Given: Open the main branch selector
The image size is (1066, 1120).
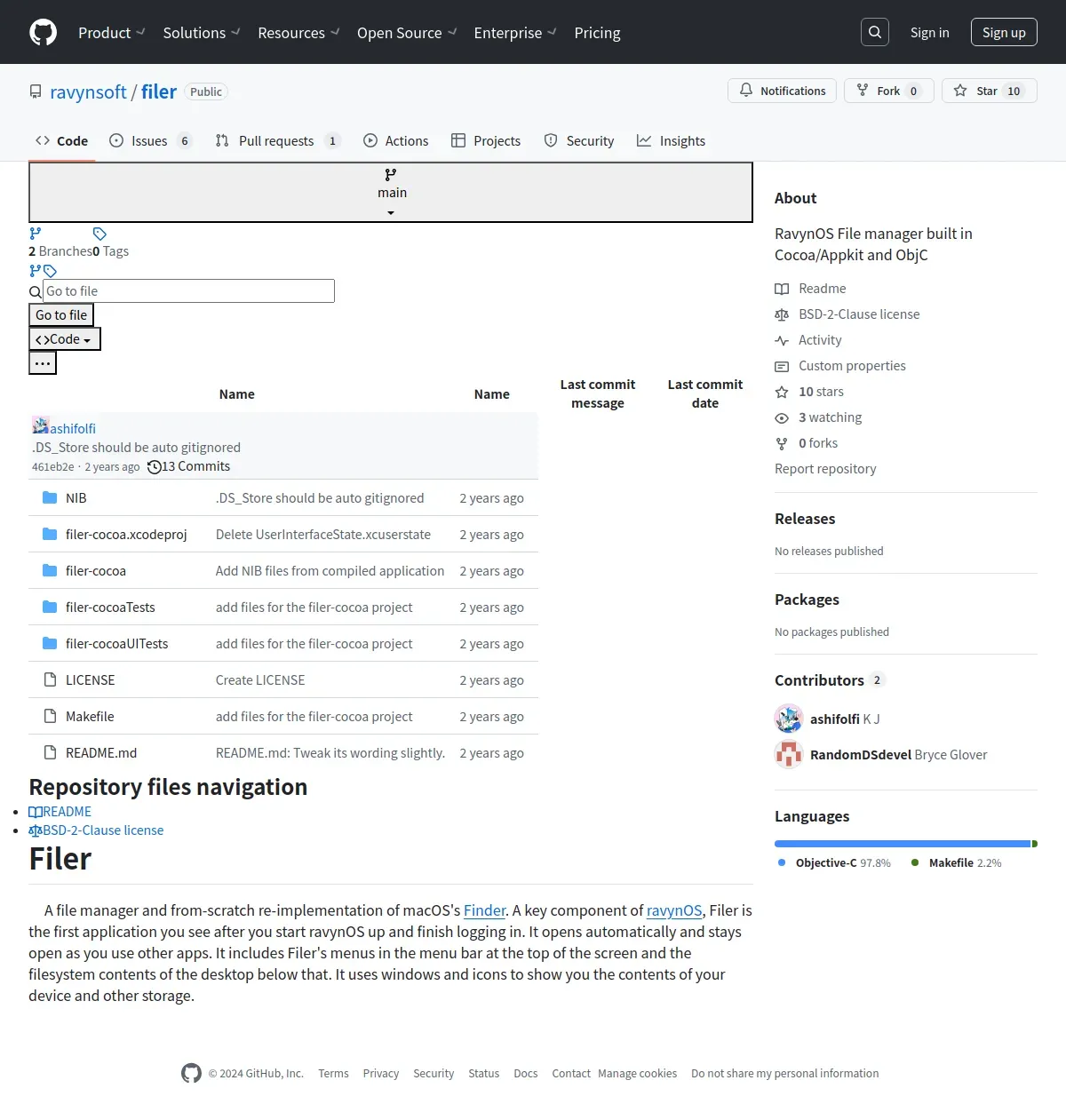Looking at the screenshot, I should [x=391, y=192].
